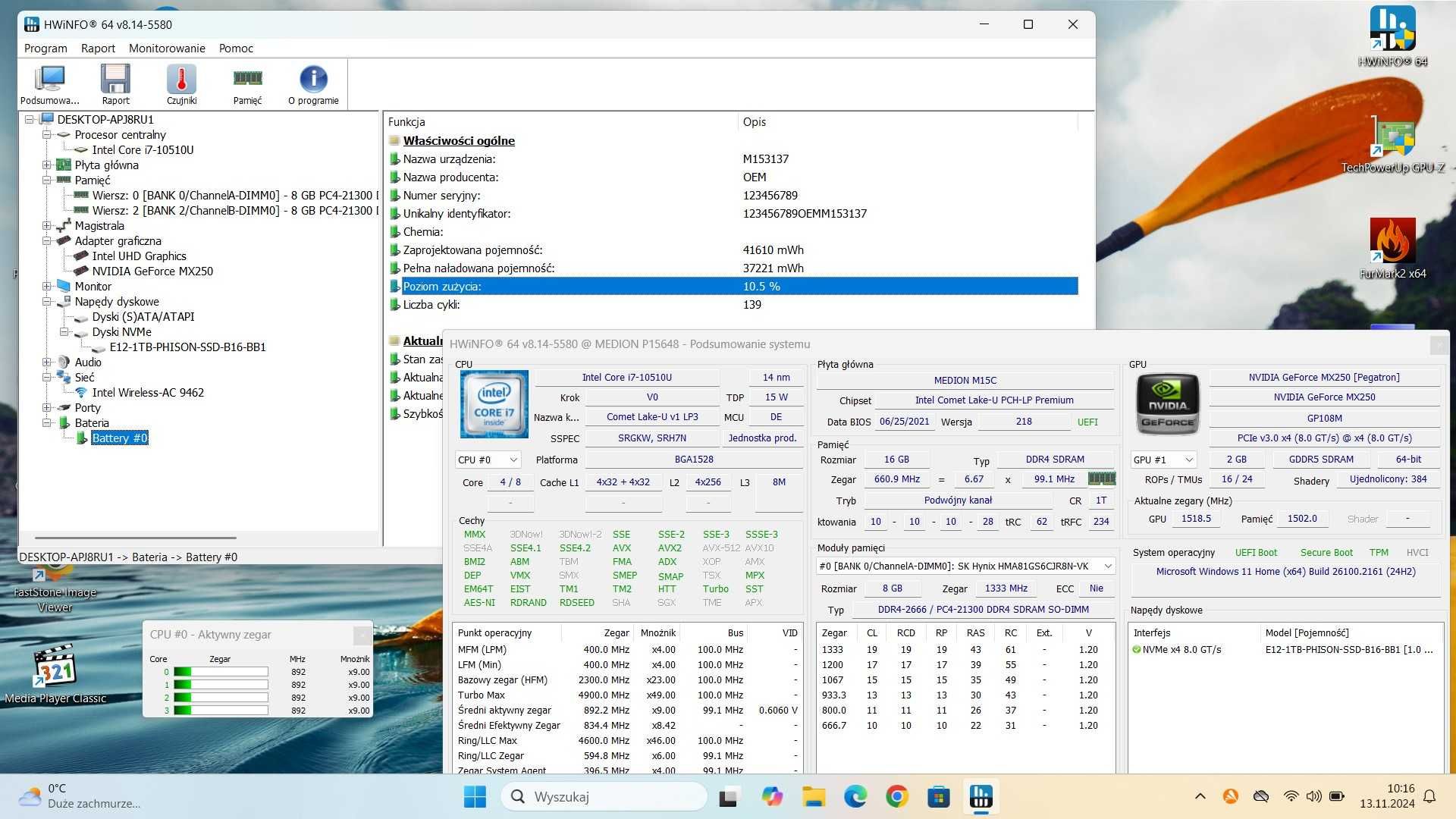Expand the Audio tree node

click(47, 362)
